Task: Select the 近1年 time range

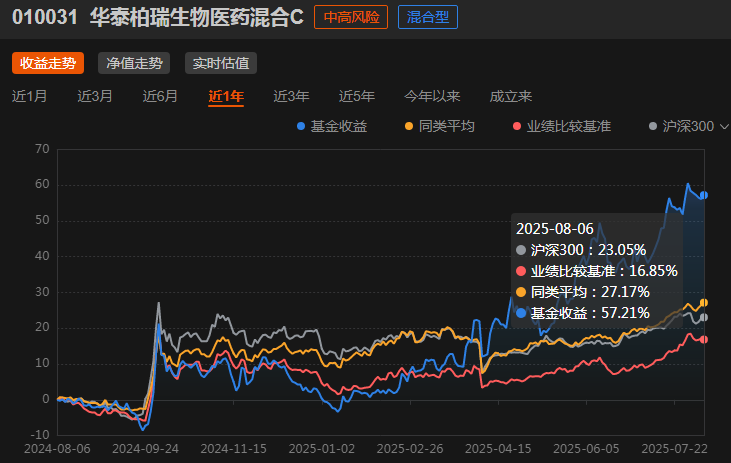Action: coord(226,96)
